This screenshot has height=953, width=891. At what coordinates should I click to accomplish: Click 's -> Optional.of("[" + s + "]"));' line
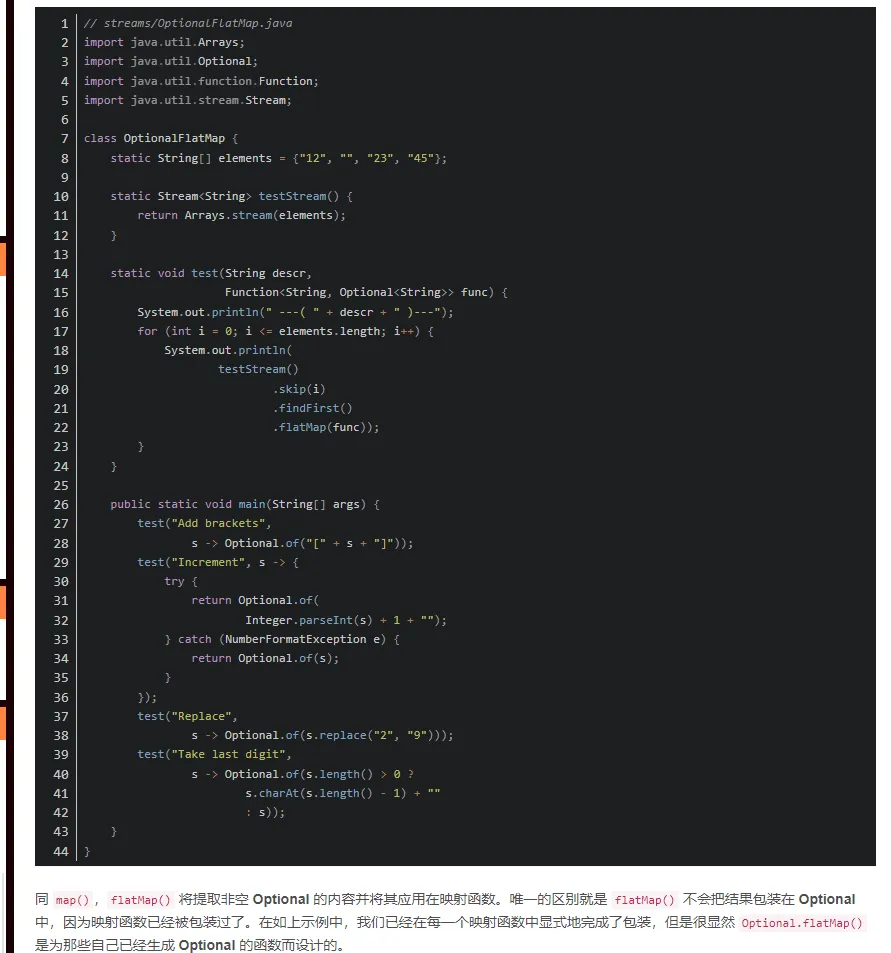(x=302, y=543)
